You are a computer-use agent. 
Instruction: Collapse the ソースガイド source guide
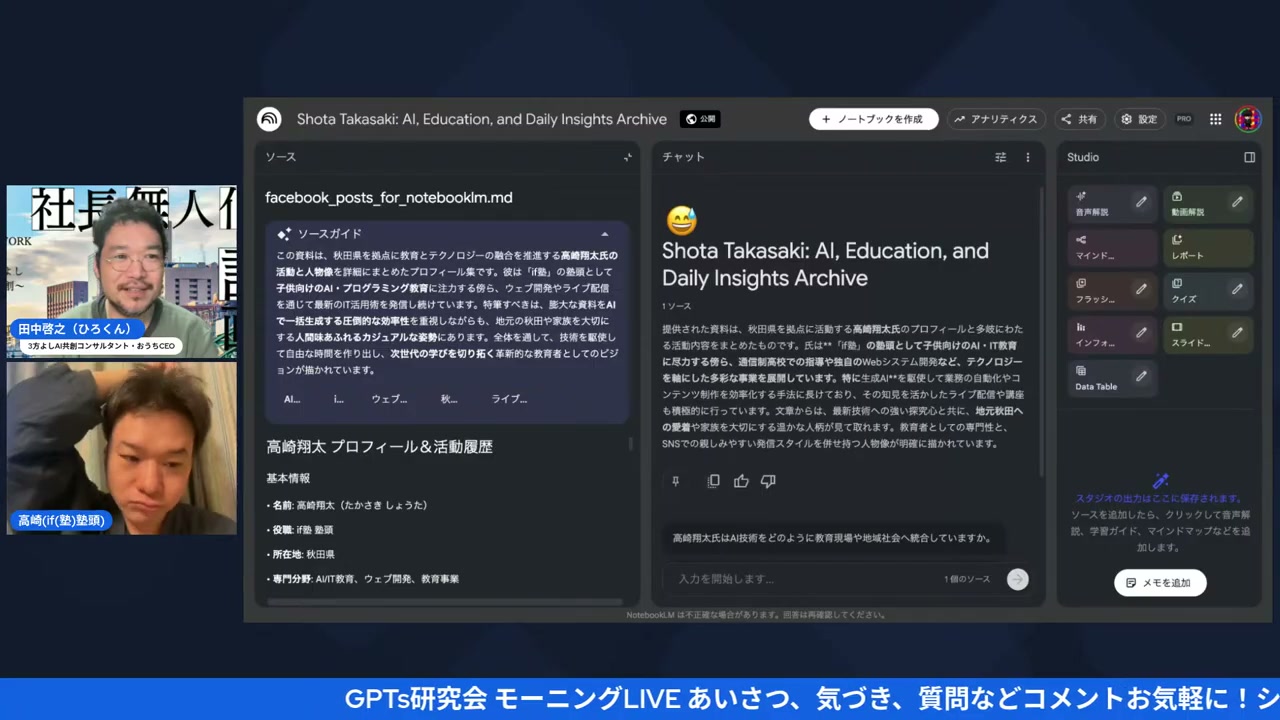pyautogui.click(x=605, y=233)
